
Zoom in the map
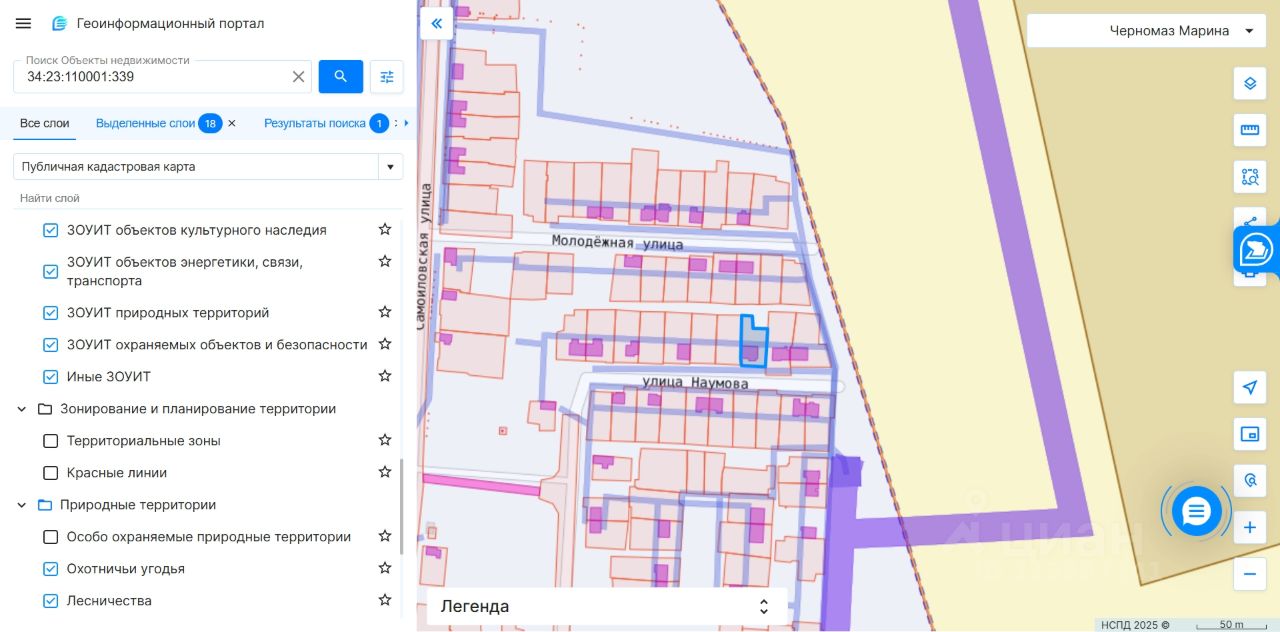click(1250, 527)
